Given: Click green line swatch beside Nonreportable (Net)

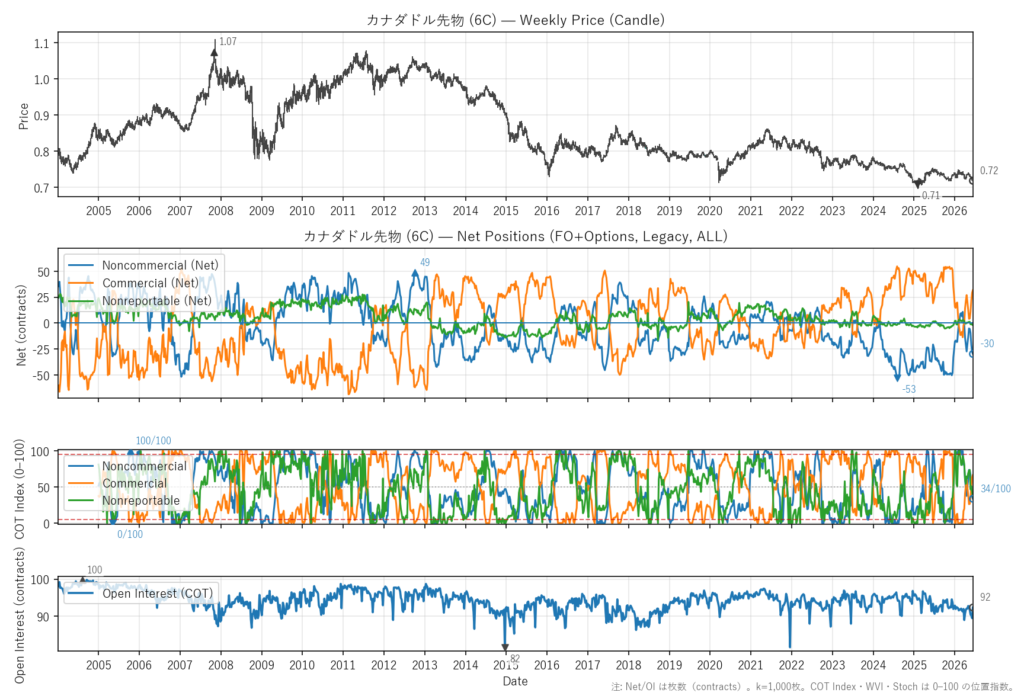Looking at the screenshot, I should (82, 301).
